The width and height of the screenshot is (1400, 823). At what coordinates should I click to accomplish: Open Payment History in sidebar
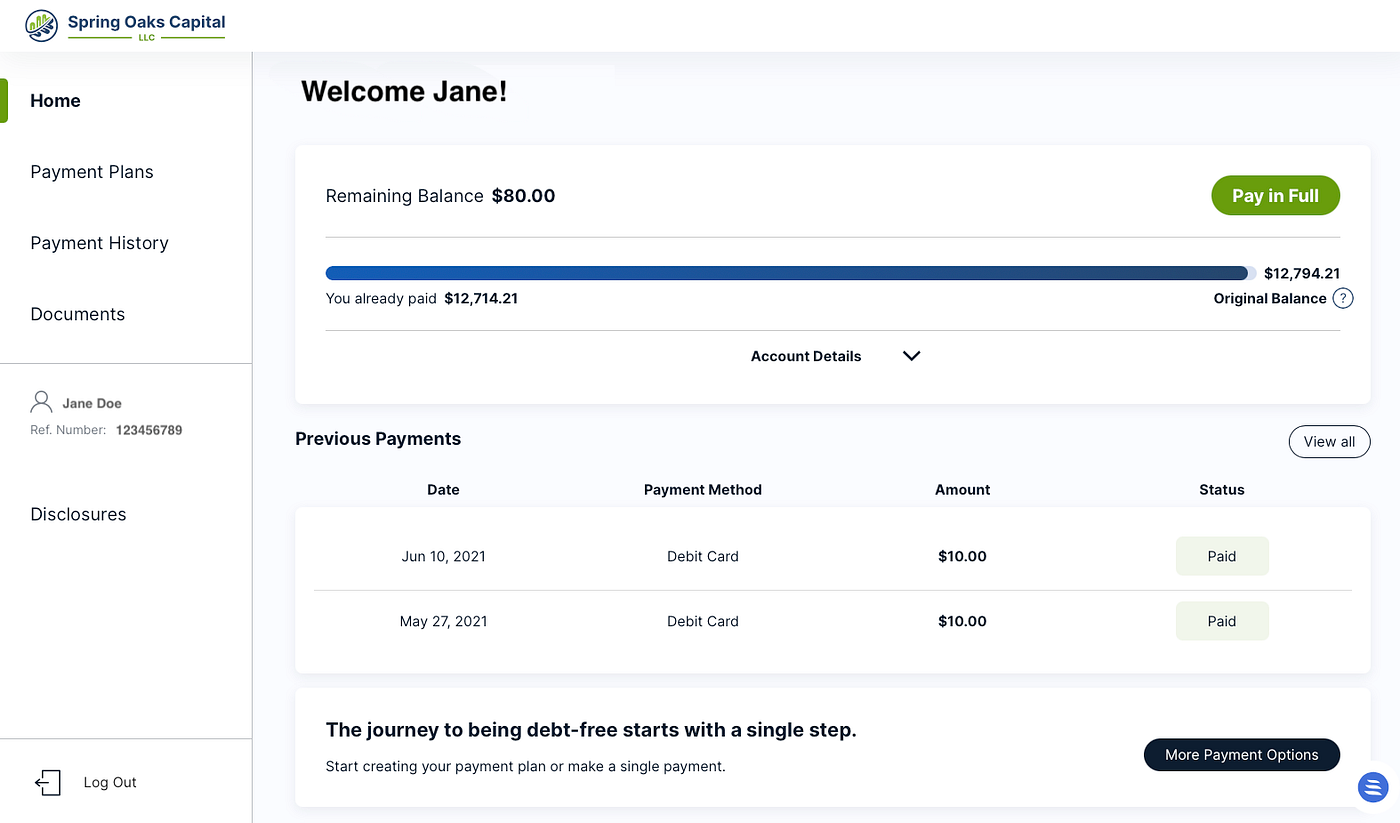(99, 243)
